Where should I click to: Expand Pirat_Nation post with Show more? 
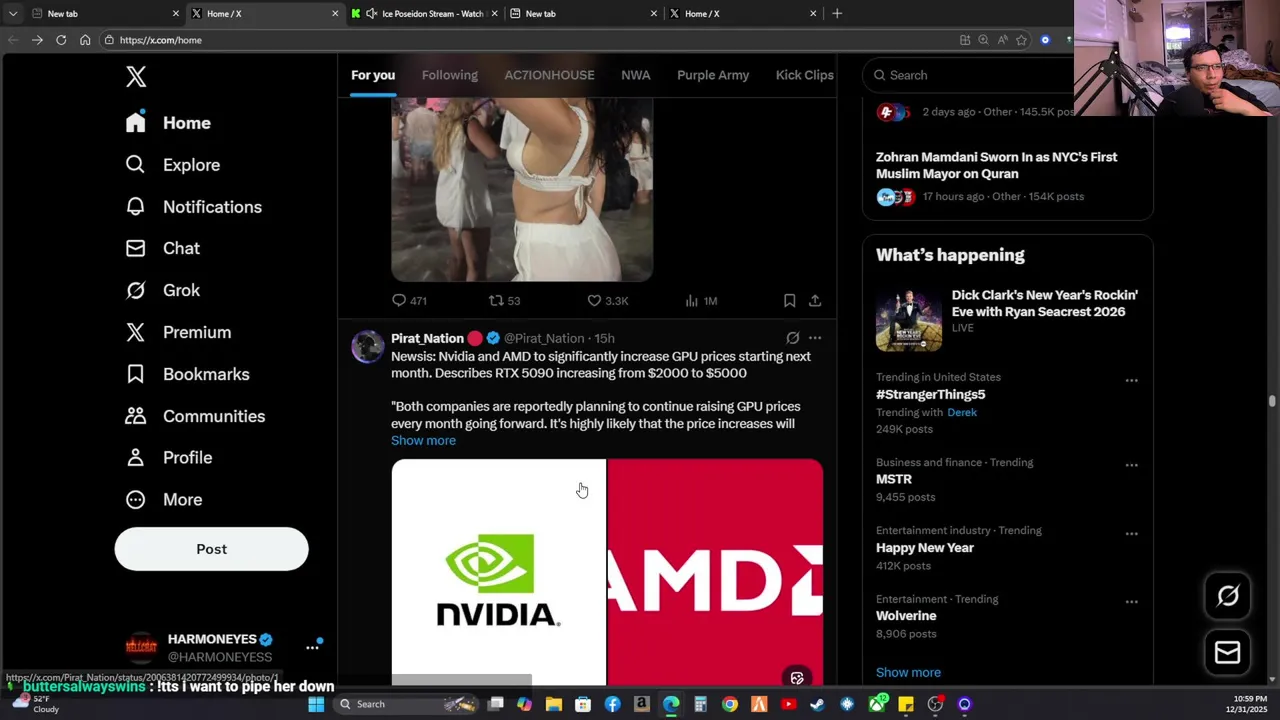coord(423,440)
